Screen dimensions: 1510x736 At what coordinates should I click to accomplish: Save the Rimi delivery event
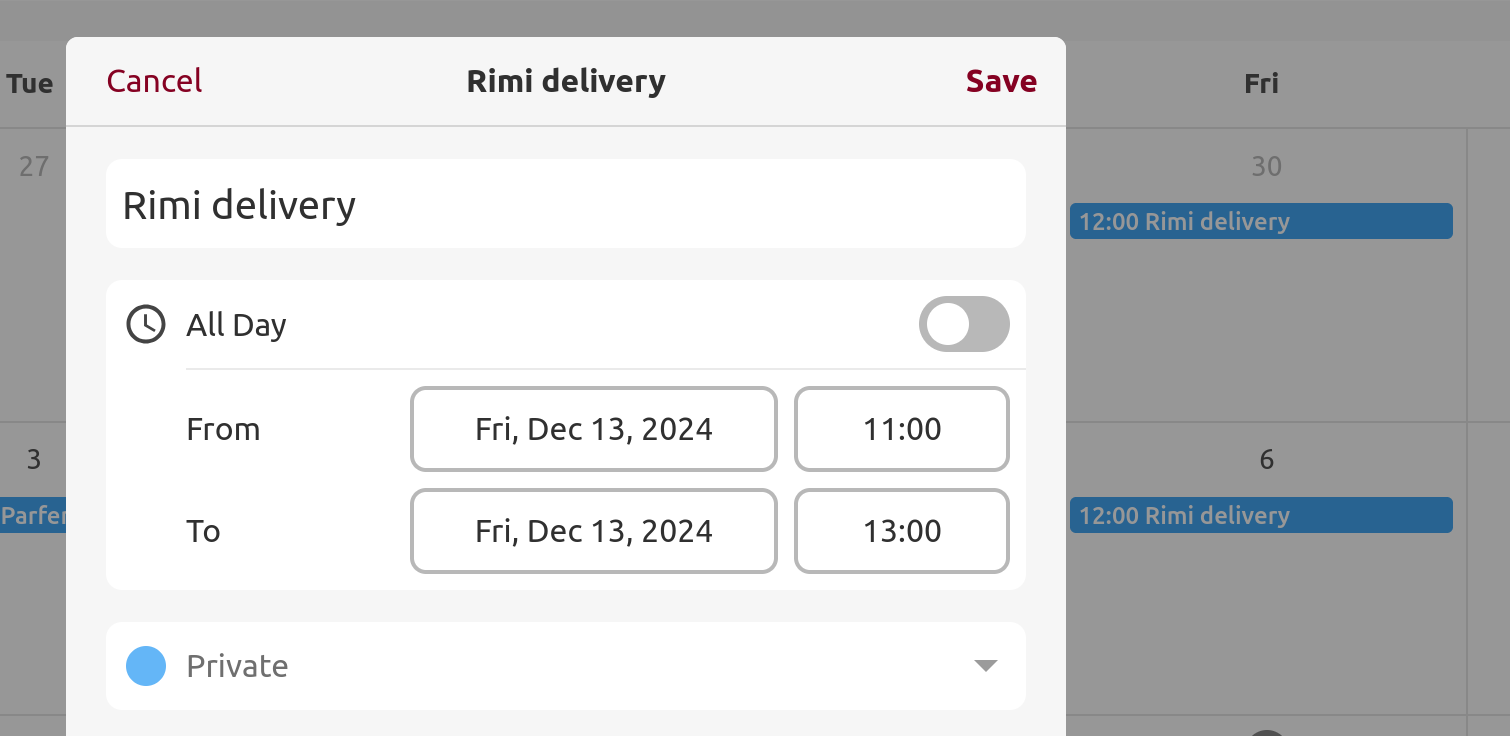click(1000, 81)
